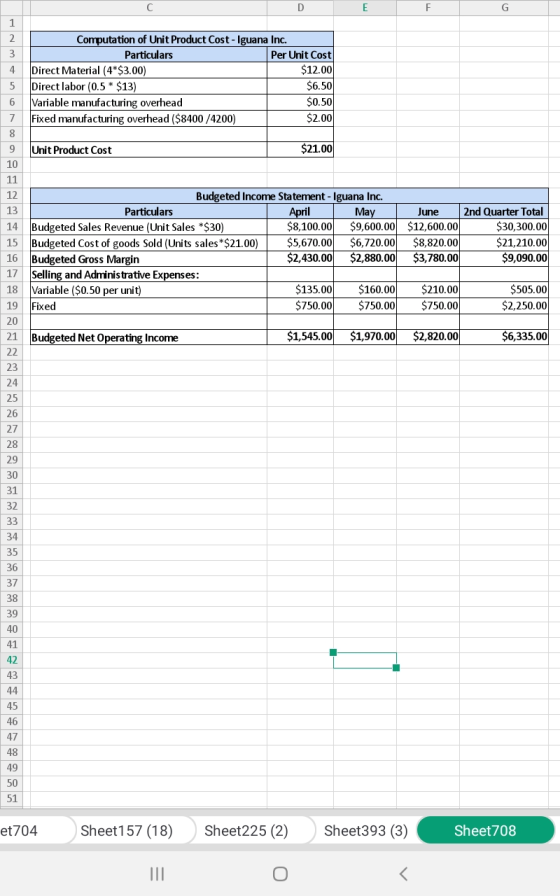Select the $6,335.00 quarter net income cell
This screenshot has width=560, height=896.
(504, 337)
